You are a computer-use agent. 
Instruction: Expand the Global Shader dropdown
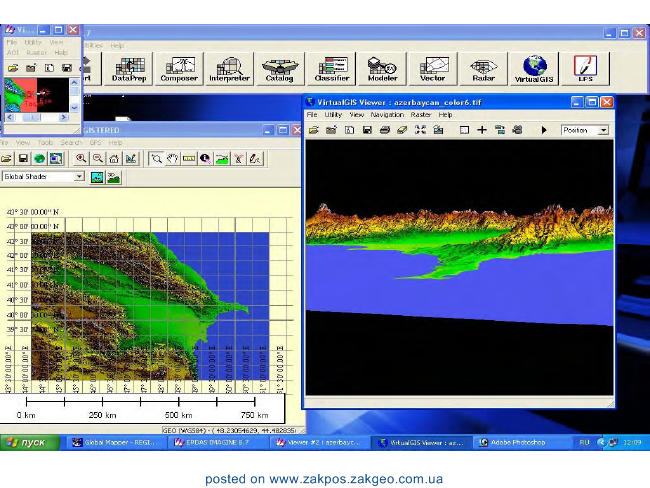pyautogui.click(x=79, y=177)
